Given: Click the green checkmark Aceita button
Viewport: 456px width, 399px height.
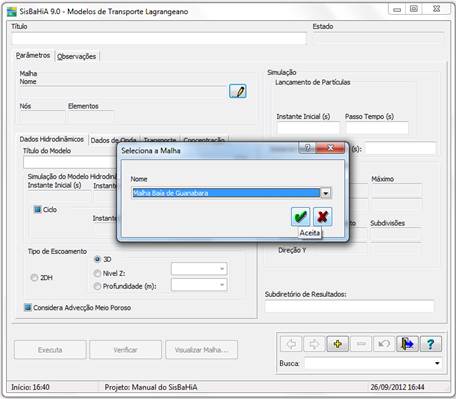Looking at the screenshot, I should tap(300, 217).
